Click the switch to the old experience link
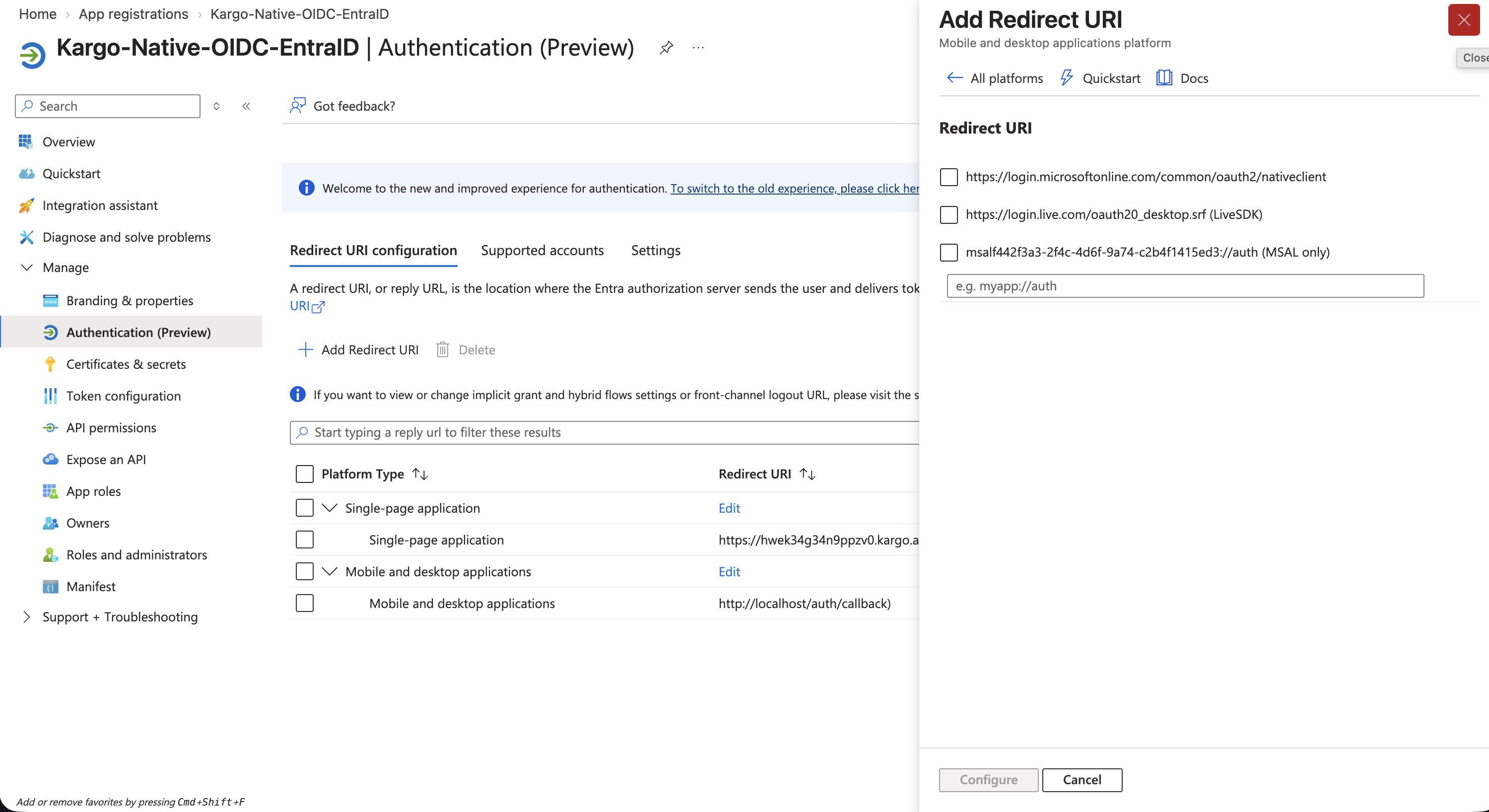 (795, 189)
